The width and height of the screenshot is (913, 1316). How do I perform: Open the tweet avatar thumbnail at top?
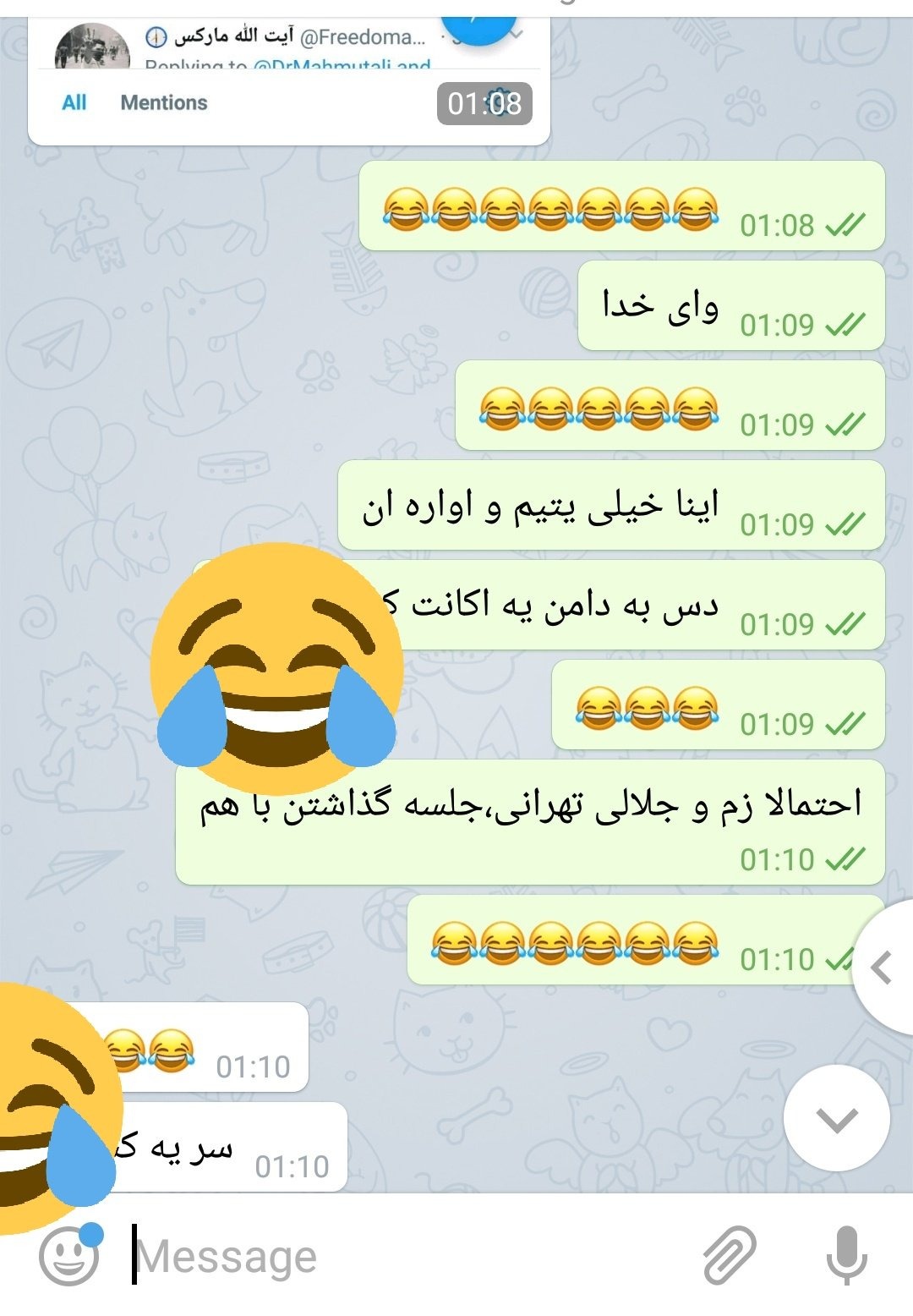click(92, 47)
